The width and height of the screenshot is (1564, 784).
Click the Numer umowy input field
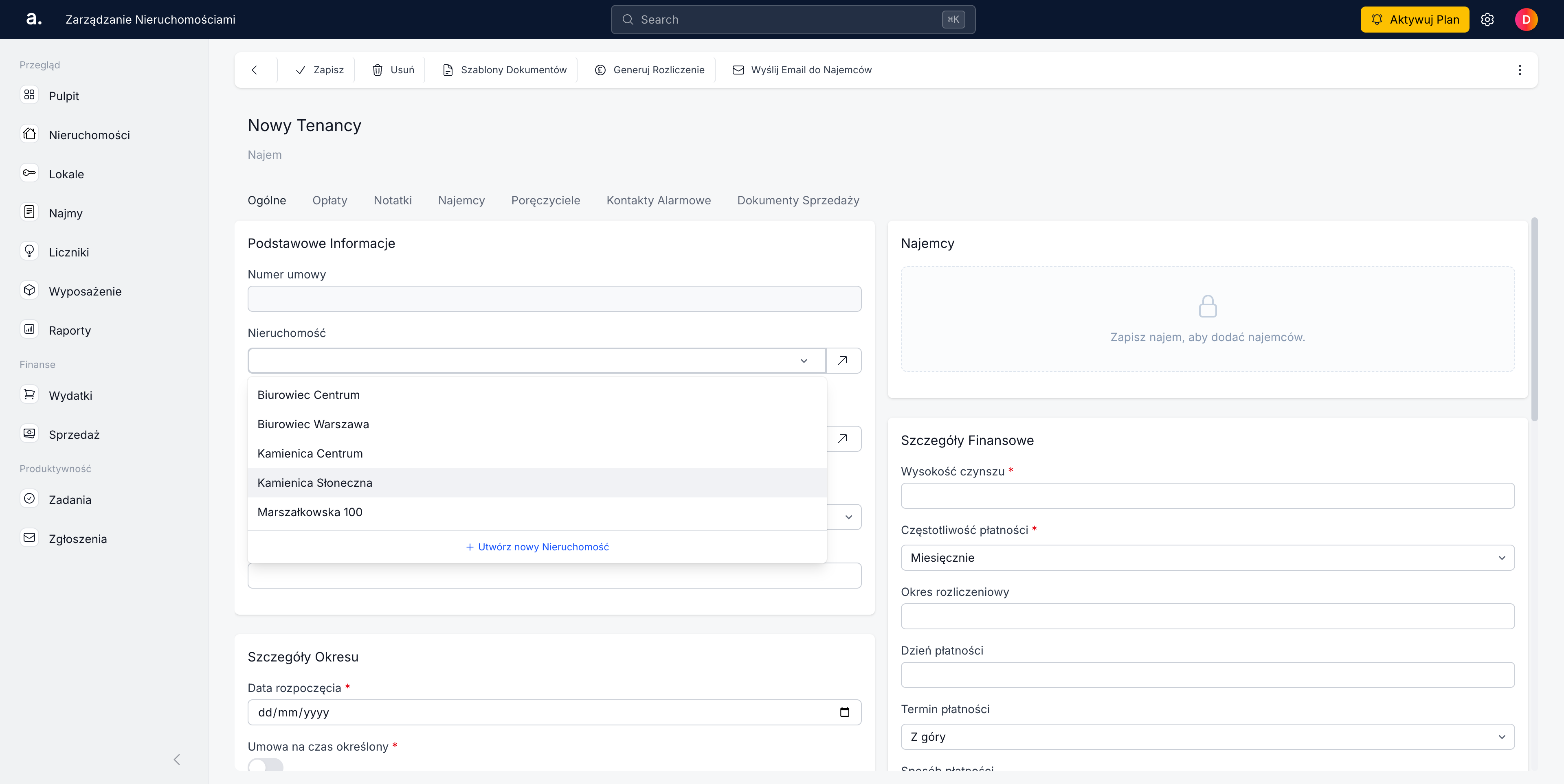554,298
